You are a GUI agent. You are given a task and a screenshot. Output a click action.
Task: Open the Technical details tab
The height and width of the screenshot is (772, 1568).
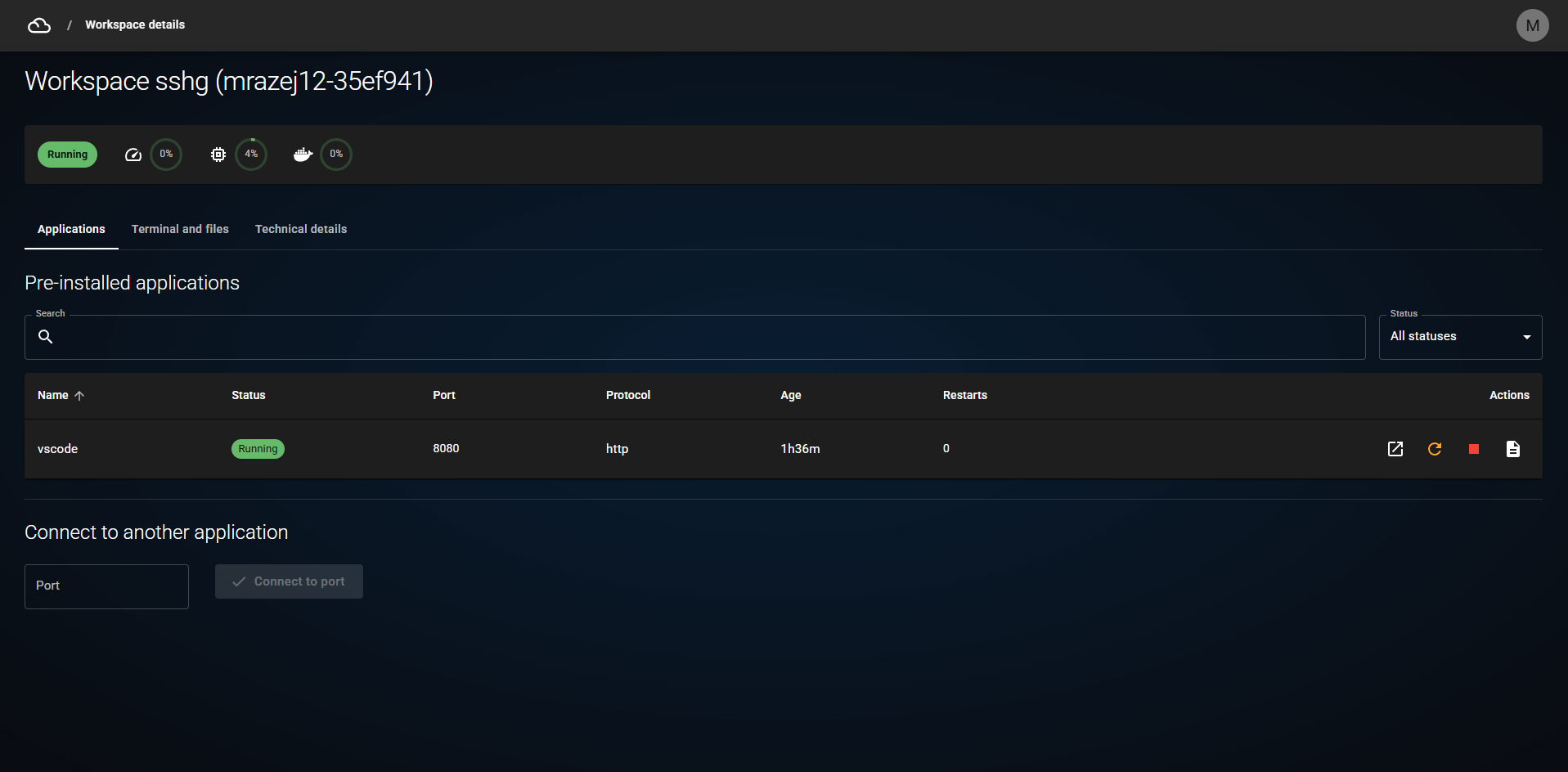click(x=301, y=229)
